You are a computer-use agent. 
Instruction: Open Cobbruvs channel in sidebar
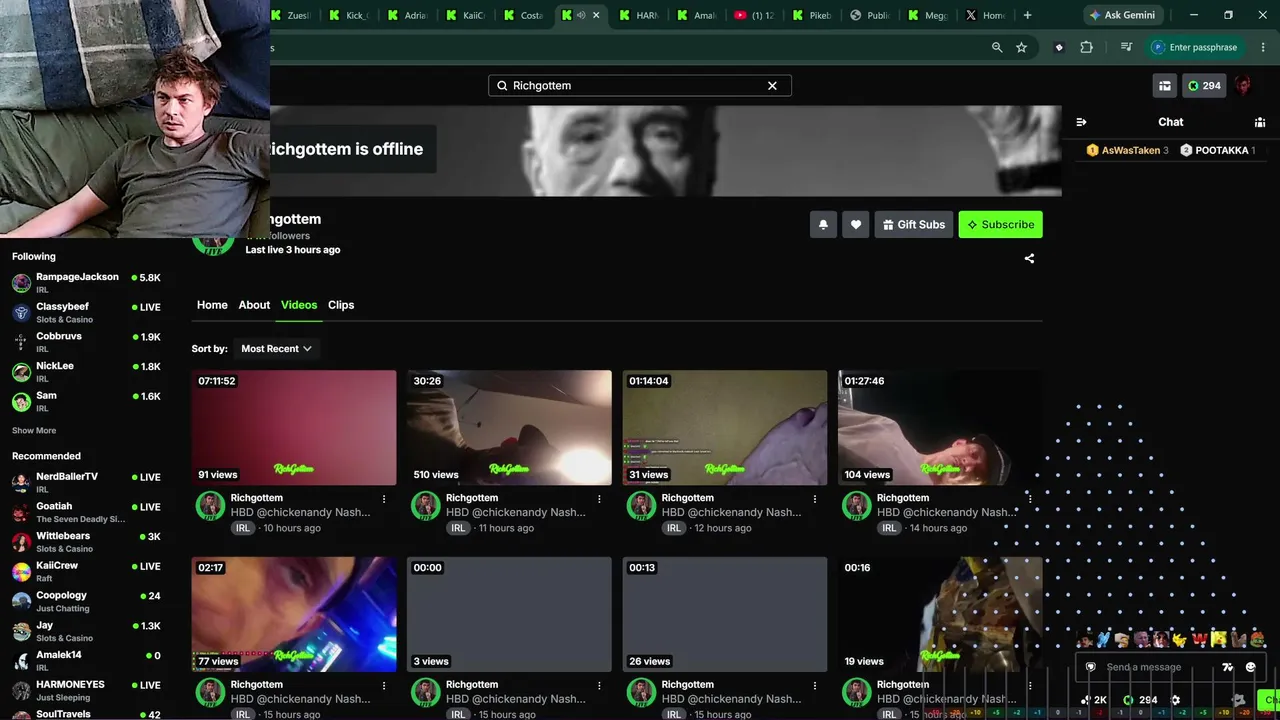tap(86, 342)
